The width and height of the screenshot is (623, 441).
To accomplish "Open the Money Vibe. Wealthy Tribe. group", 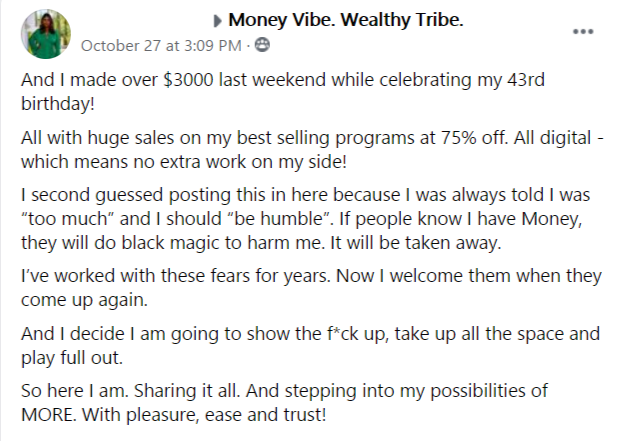I will [346, 20].
